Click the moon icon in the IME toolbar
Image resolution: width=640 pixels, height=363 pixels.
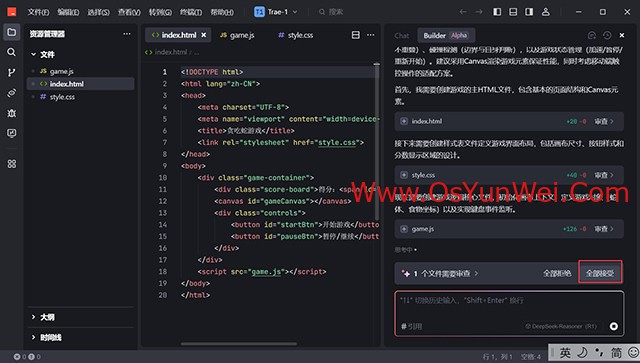point(582,352)
